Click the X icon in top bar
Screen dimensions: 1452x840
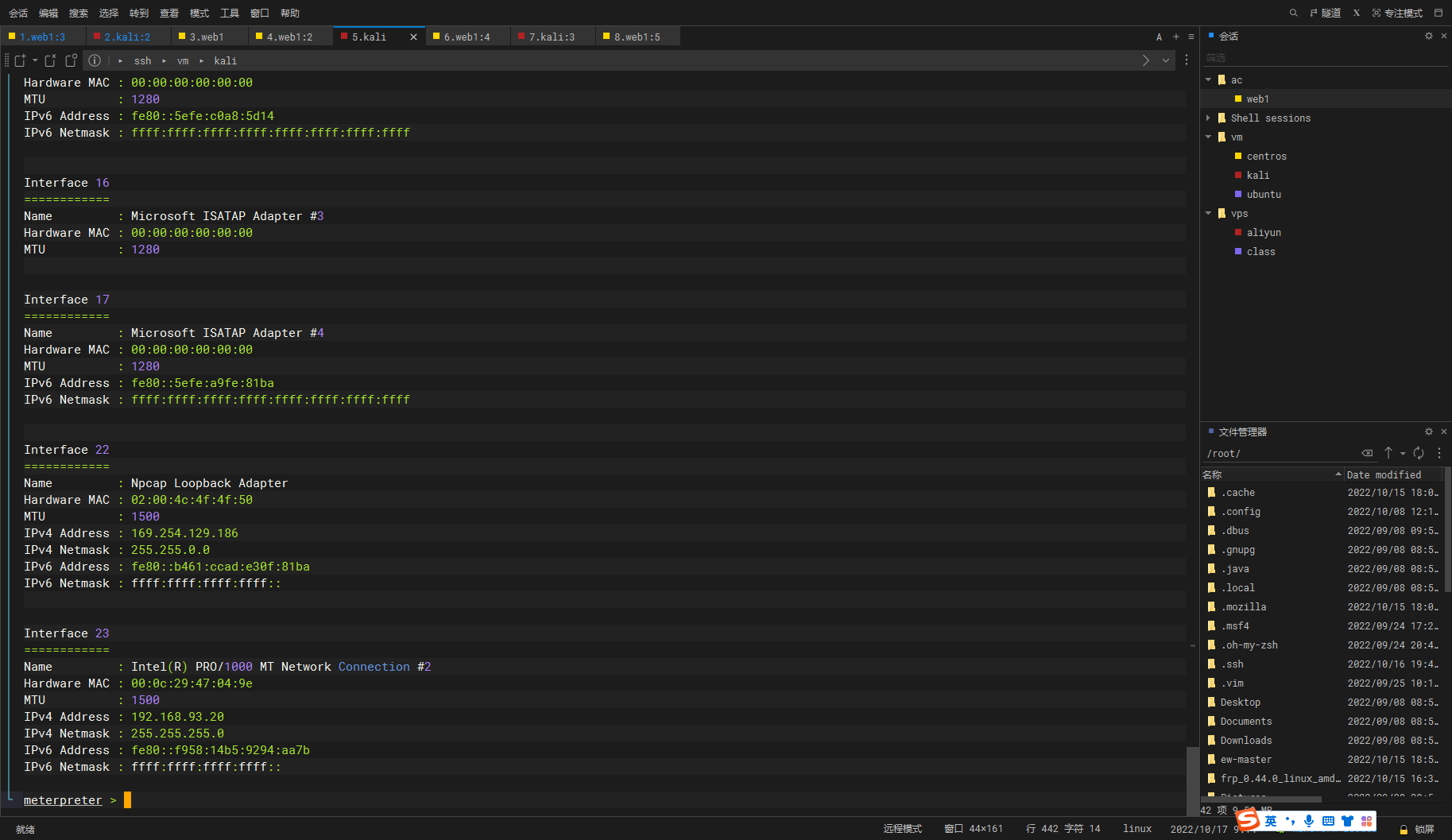pyautogui.click(x=1357, y=13)
